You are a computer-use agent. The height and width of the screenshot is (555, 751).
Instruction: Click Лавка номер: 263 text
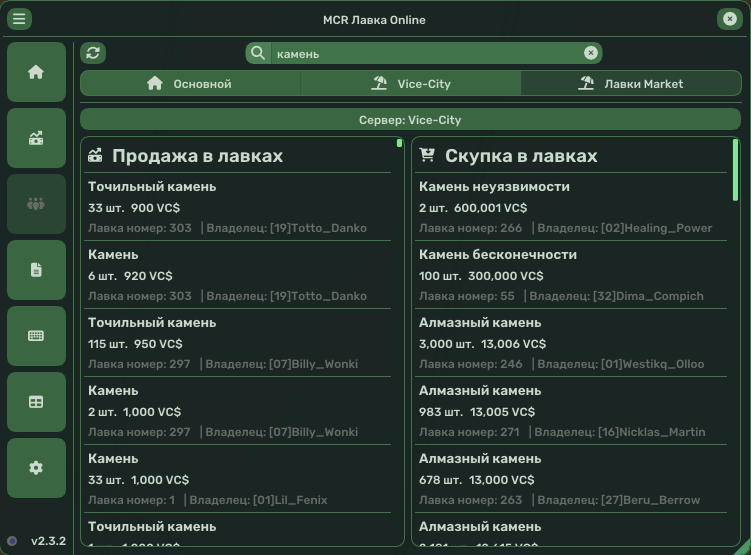(x=470, y=500)
